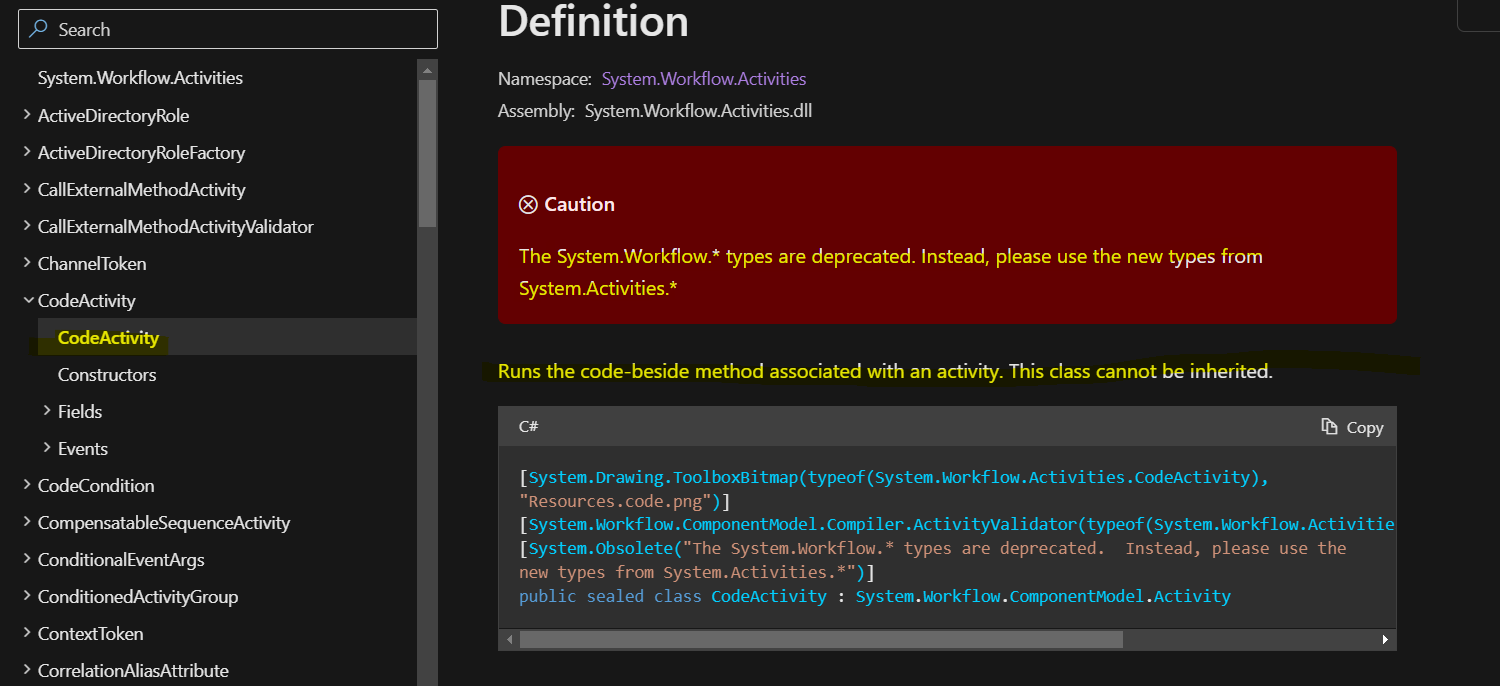Expand ChannelToken in the sidebar
Viewport: 1500px width, 686px height.
click(26, 264)
